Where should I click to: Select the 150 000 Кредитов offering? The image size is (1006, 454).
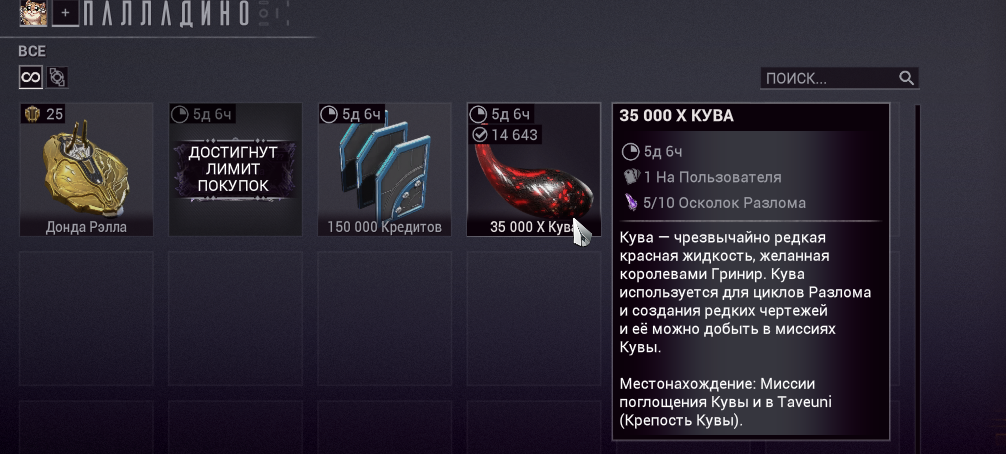[x=384, y=169]
